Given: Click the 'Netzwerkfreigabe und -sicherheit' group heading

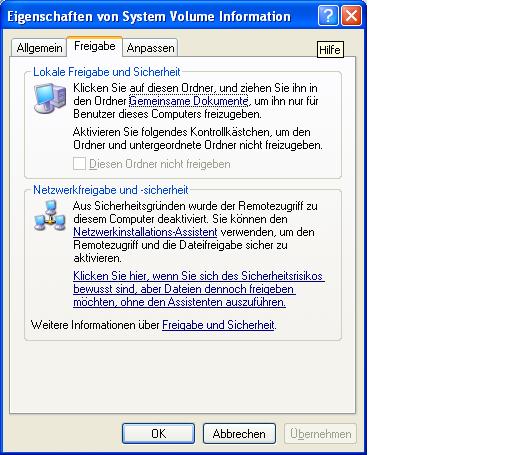Looking at the screenshot, I should [111, 190].
